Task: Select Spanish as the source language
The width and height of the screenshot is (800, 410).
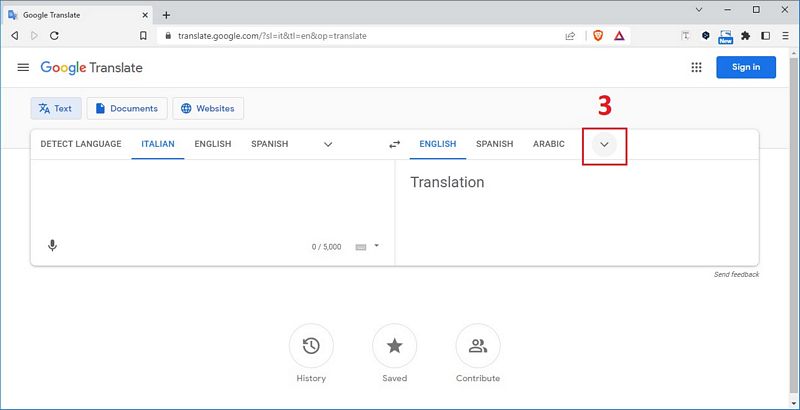Action: tap(269, 144)
